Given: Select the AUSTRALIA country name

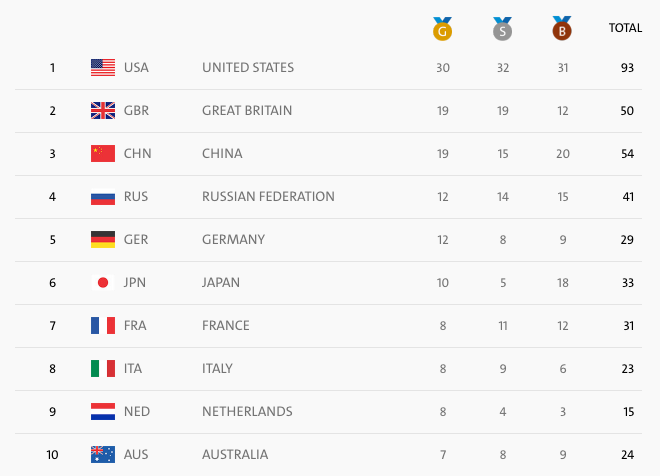Looking at the screenshot, I should click(235, 455).
